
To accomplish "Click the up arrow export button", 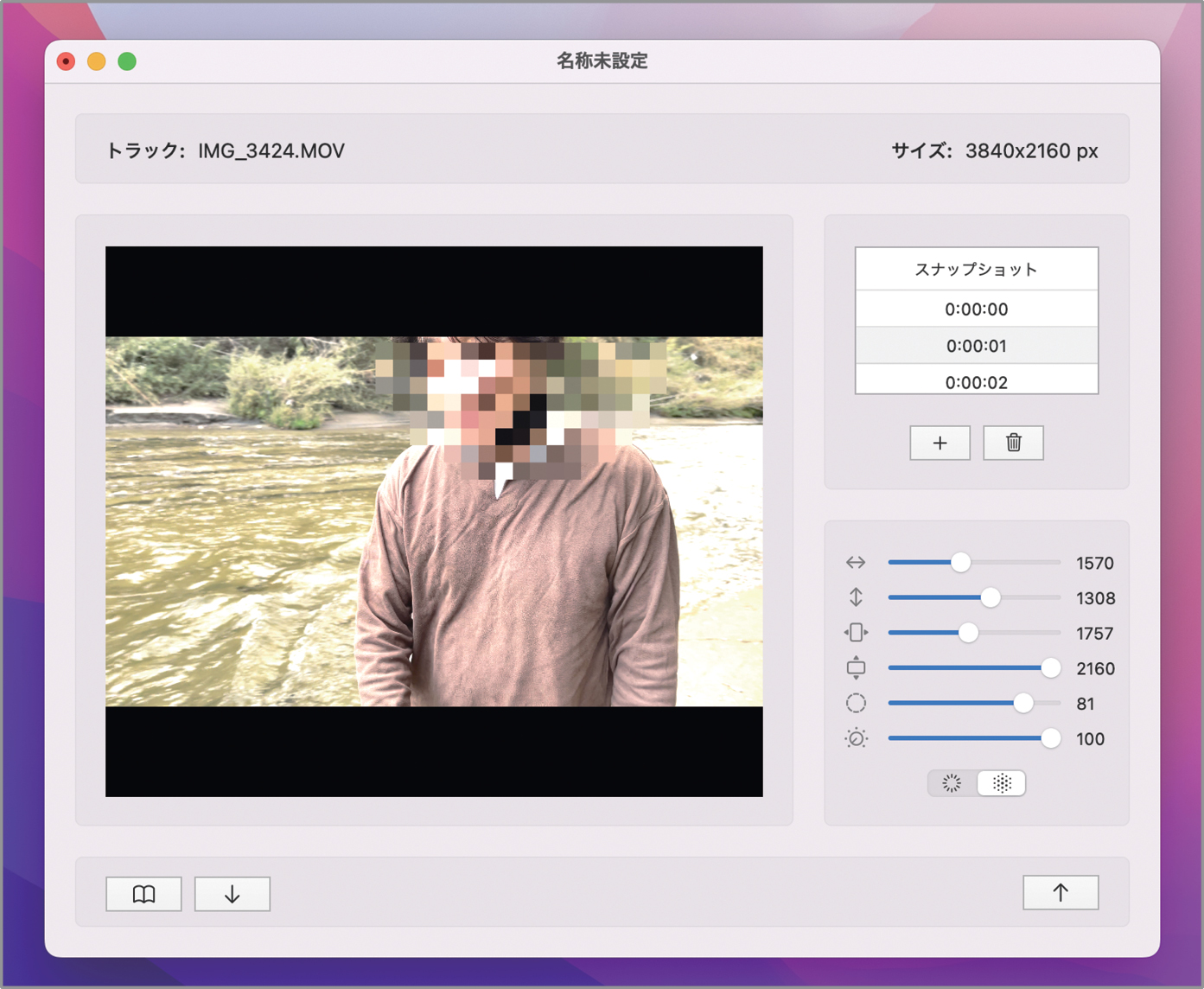I will point(1061,892).
